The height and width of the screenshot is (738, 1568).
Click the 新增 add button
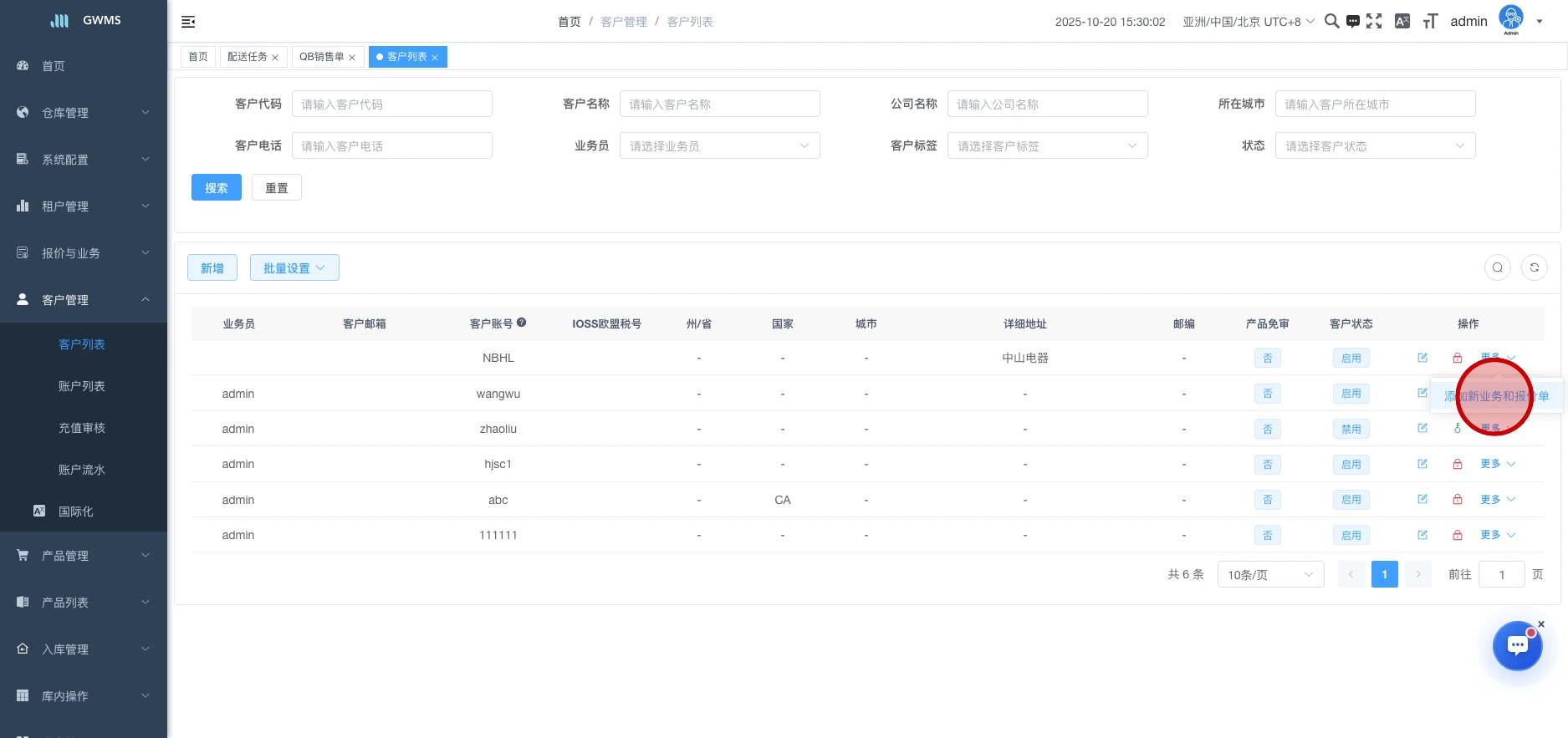coord(212,268)
